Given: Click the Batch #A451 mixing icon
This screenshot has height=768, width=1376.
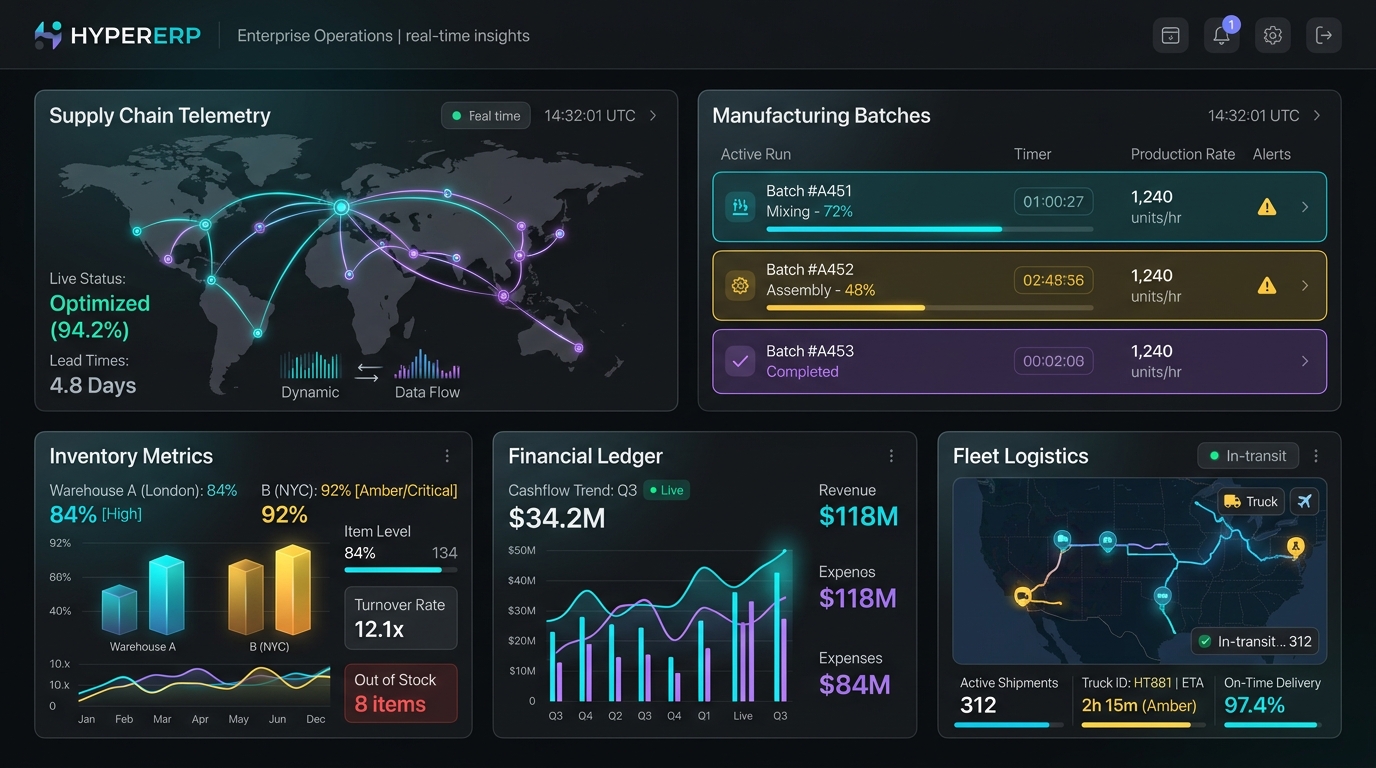Looking at the screenshot, I should click(740, 207).
